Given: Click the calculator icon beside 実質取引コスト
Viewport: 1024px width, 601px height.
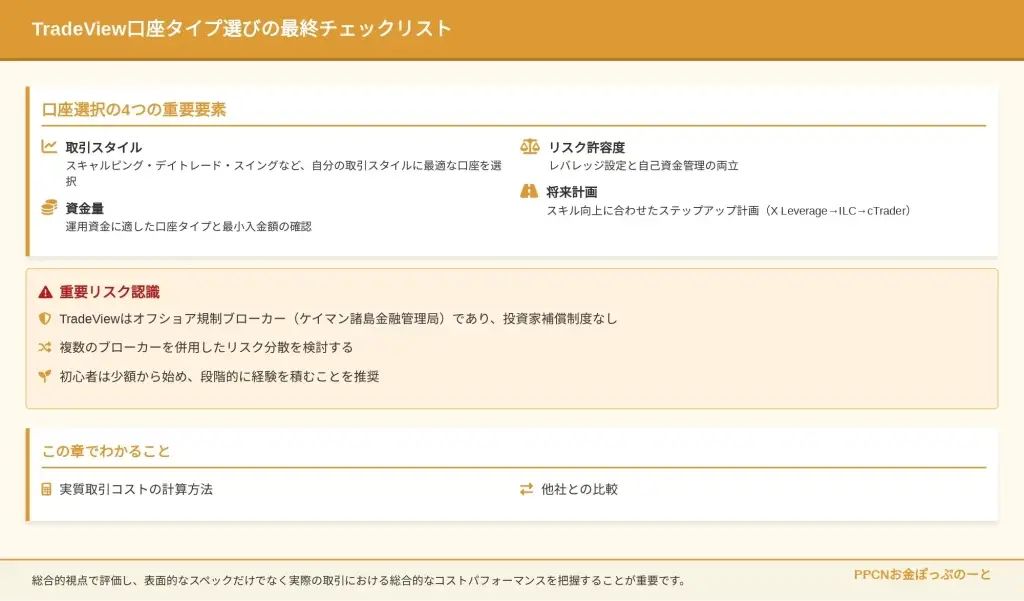Looking at the screenshot, I should click(46, 489).
